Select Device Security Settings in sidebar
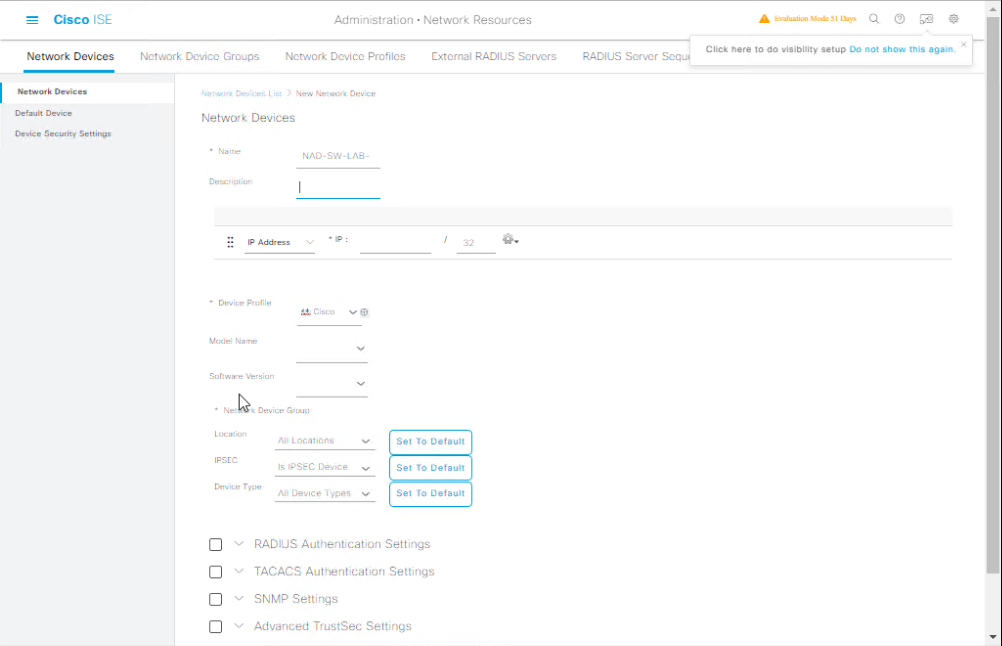Screen dimensions: 1002x646 pyautogui.click(x=63, y=134)
